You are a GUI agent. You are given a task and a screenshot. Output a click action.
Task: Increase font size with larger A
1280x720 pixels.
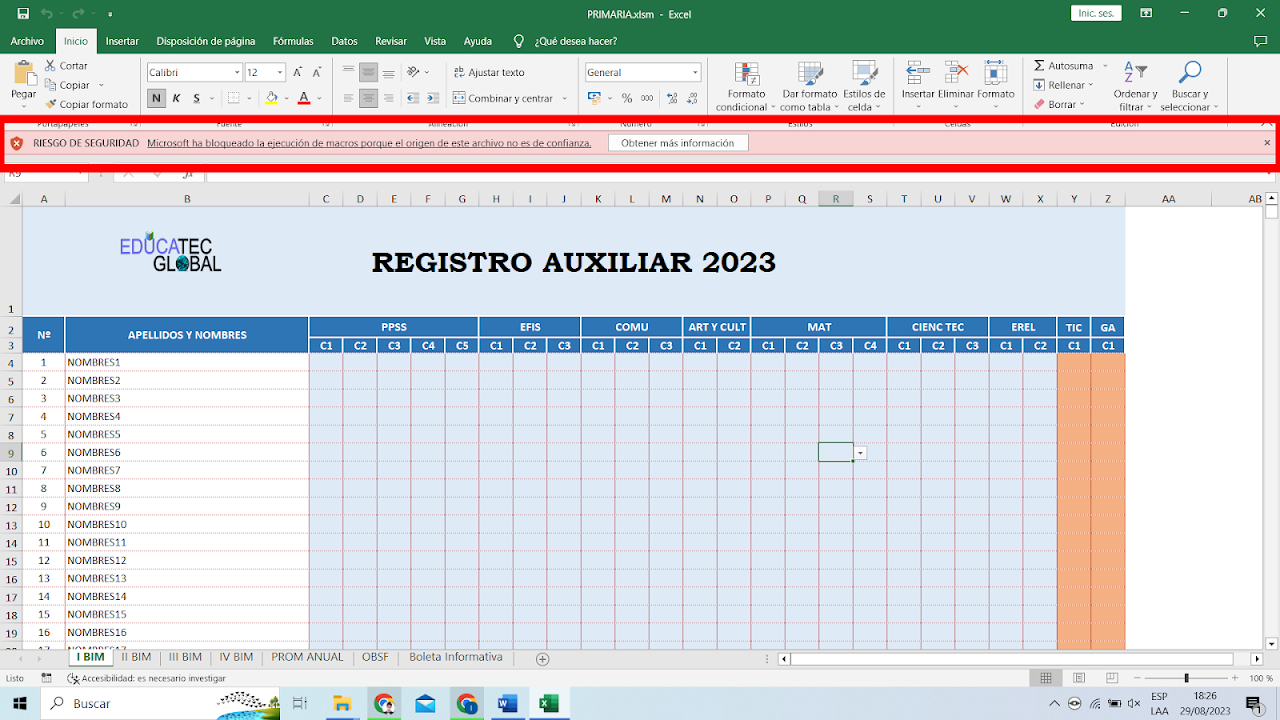click(x=299, y=72)
